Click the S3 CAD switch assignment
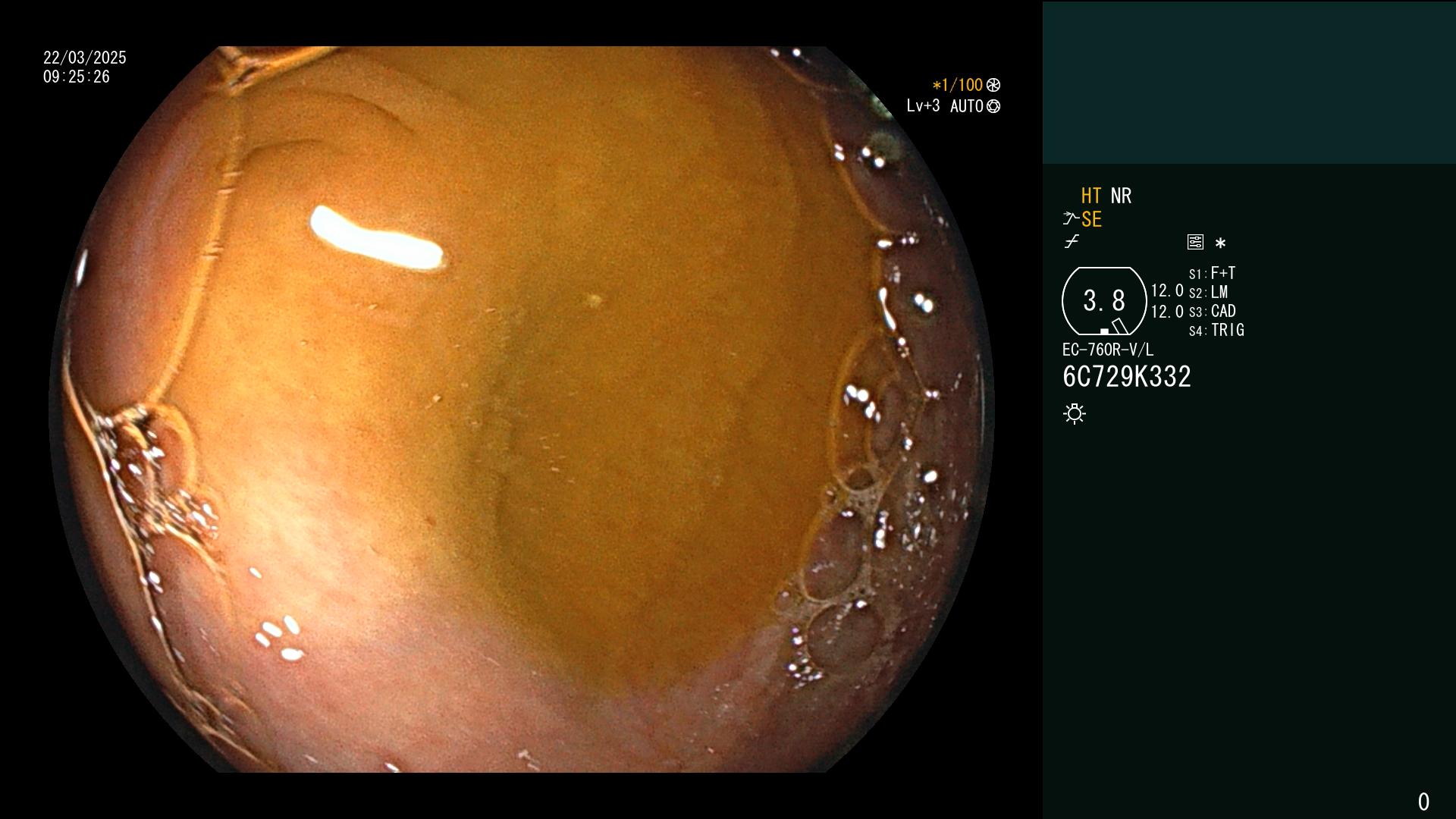Image resolution: width=1456 pixels, height=819 pixels. (x=1212, y=311)
